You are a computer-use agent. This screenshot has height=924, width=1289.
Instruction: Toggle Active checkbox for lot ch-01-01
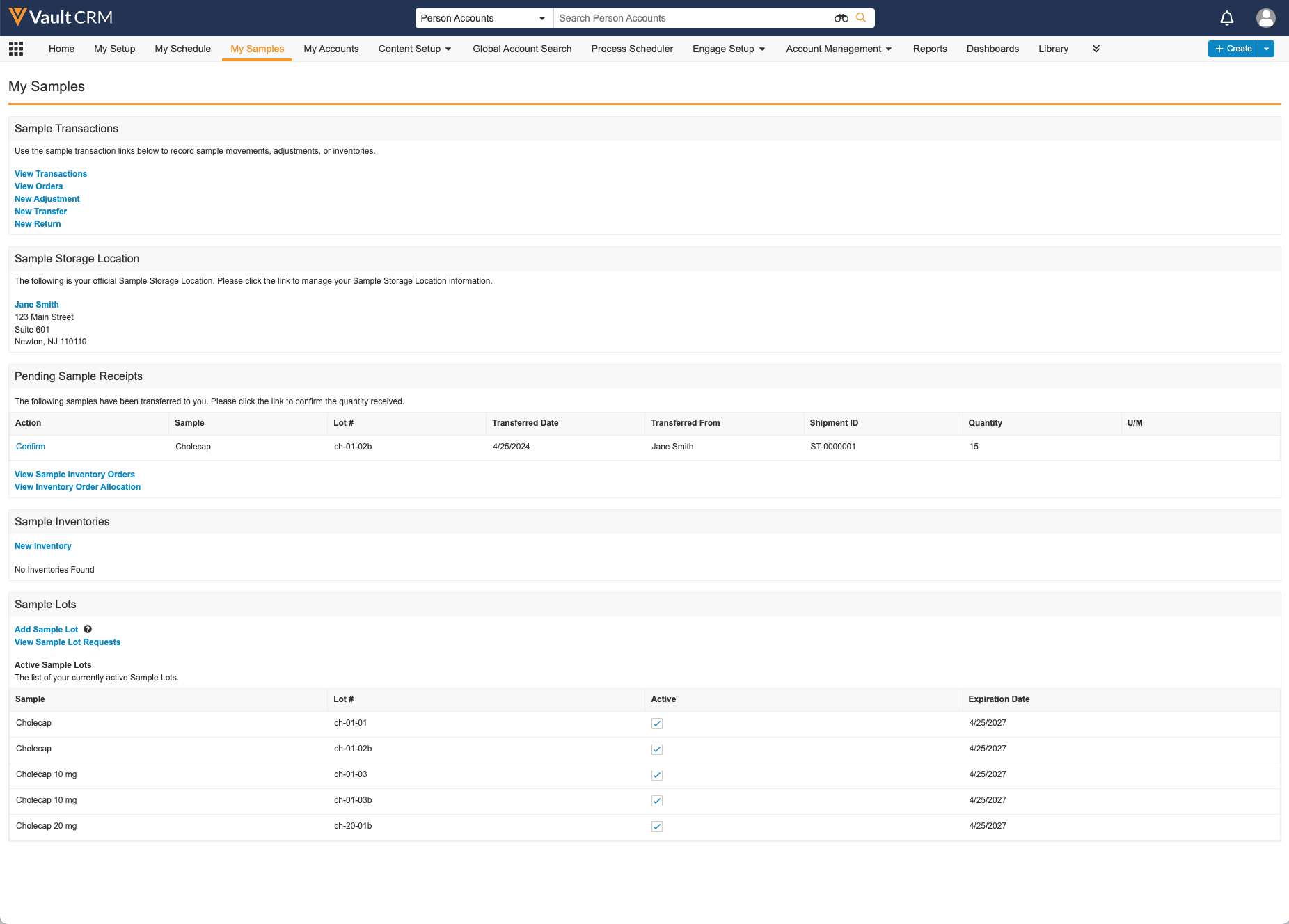[x=657, y=724]
